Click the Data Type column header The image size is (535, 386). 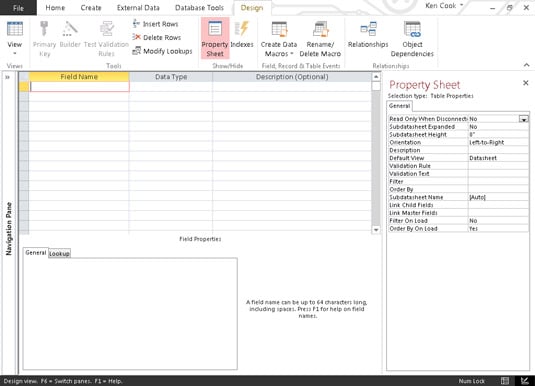coord(171,77)
